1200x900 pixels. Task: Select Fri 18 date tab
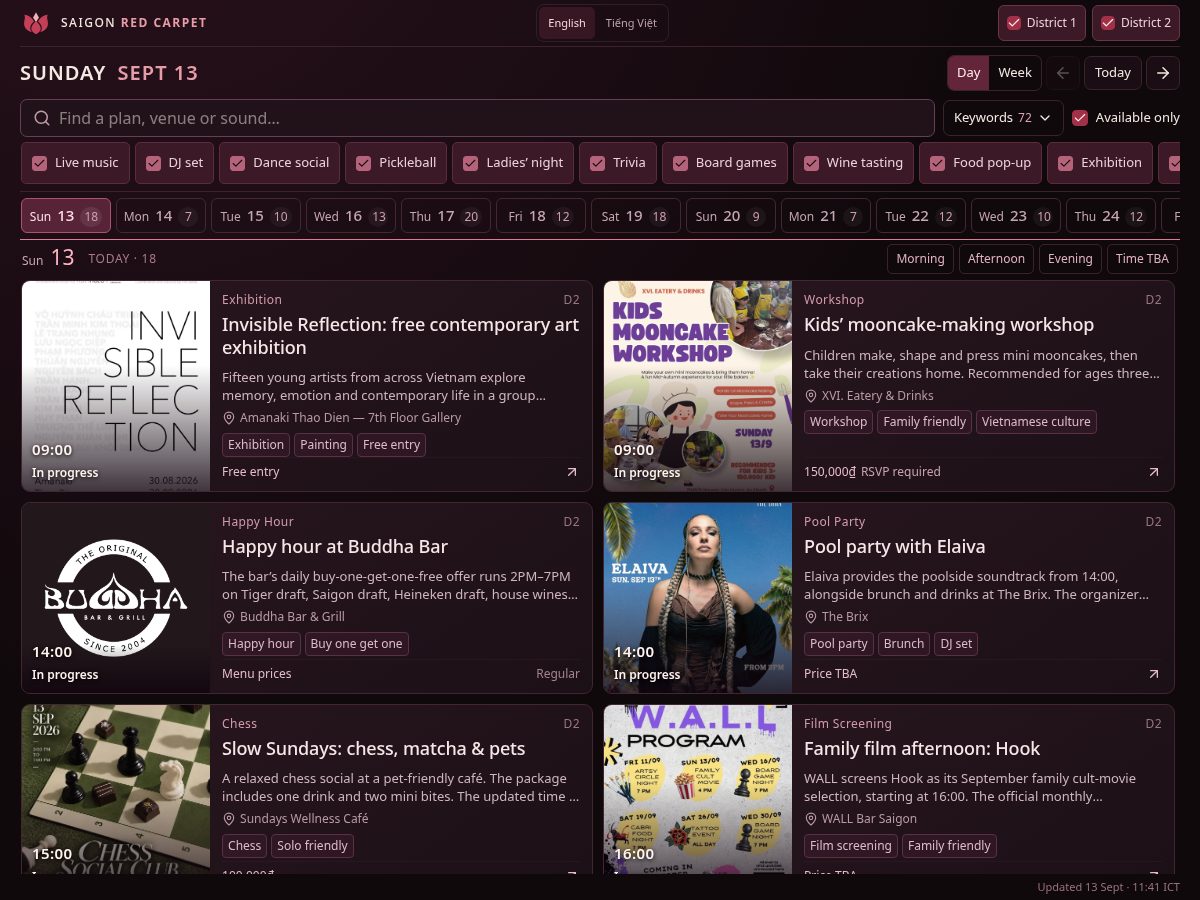pyautogui.click(x=541, y=216)
